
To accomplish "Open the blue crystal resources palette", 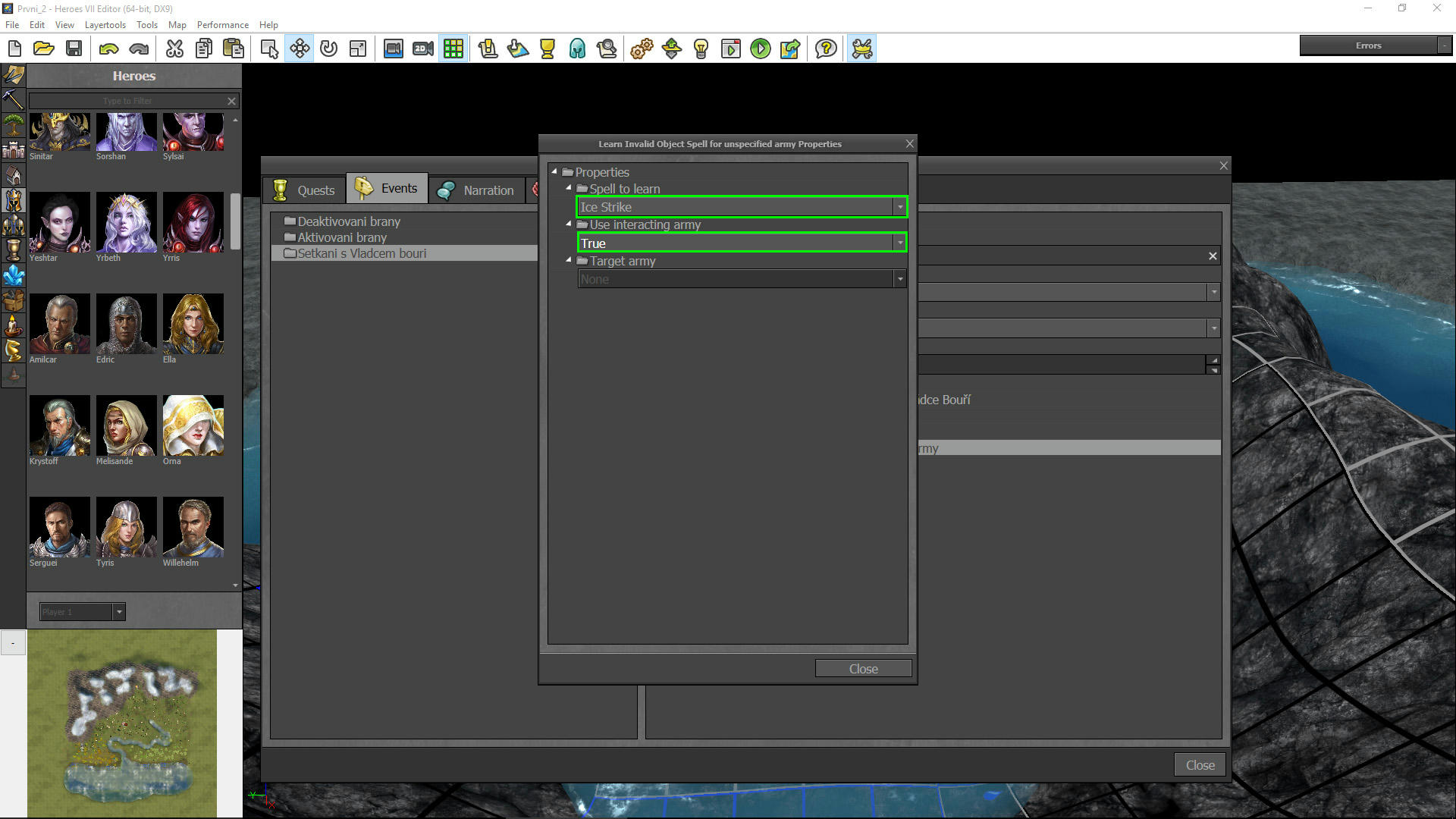I will pos(14,275).
